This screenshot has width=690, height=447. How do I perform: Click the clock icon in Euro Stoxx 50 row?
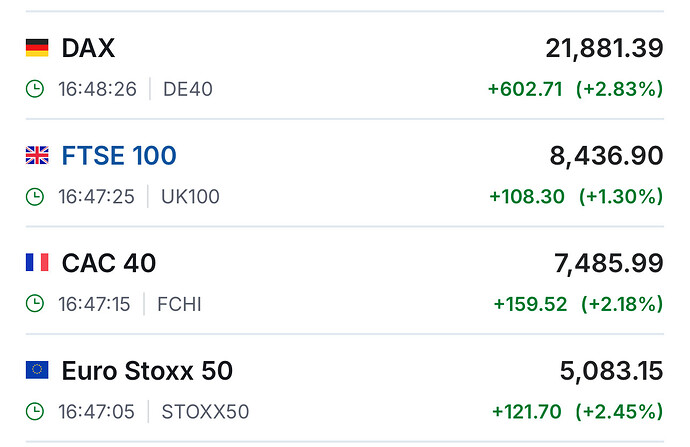(35, 412)
